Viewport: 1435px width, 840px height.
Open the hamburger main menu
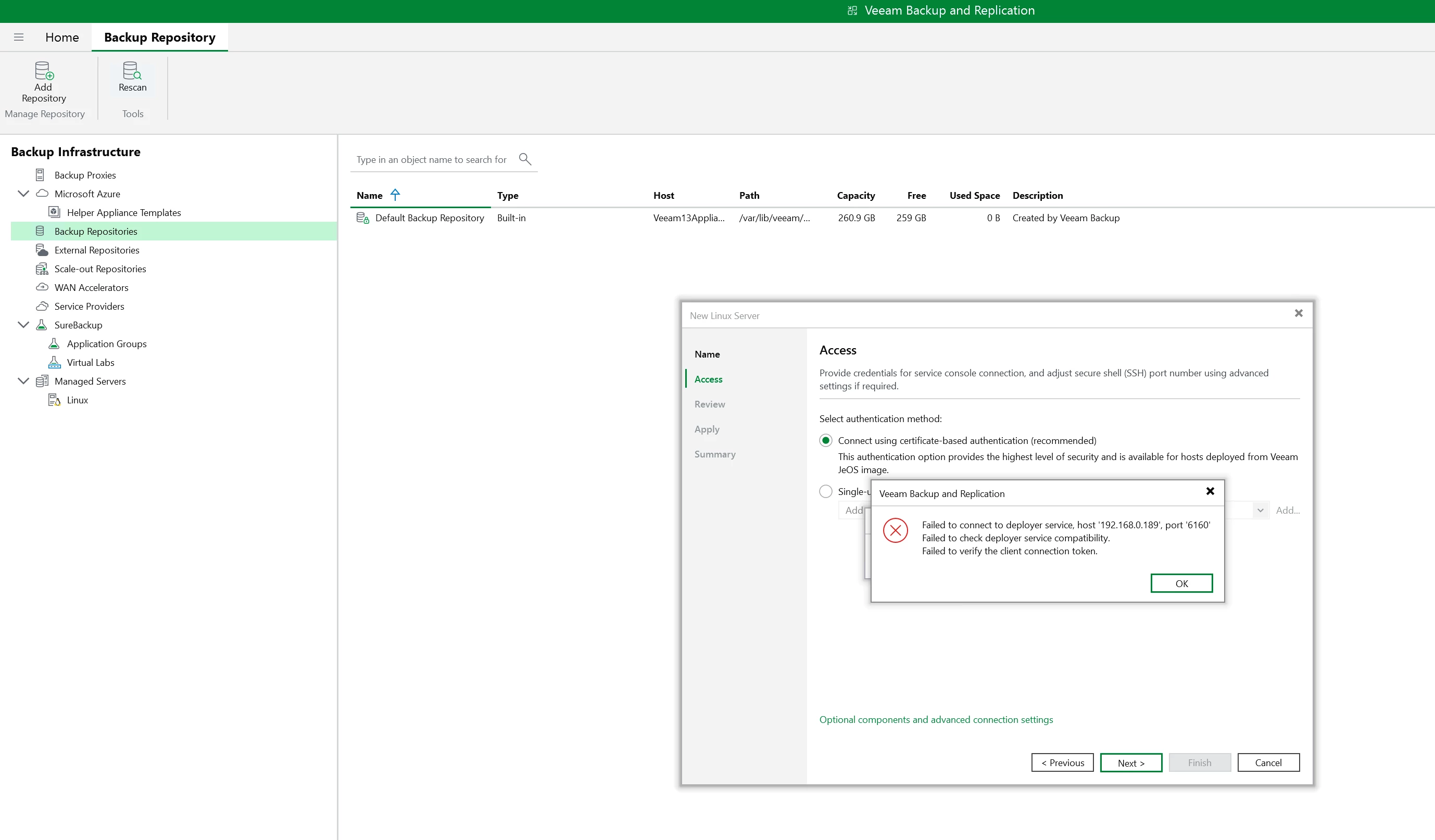(x=19, y=37)
